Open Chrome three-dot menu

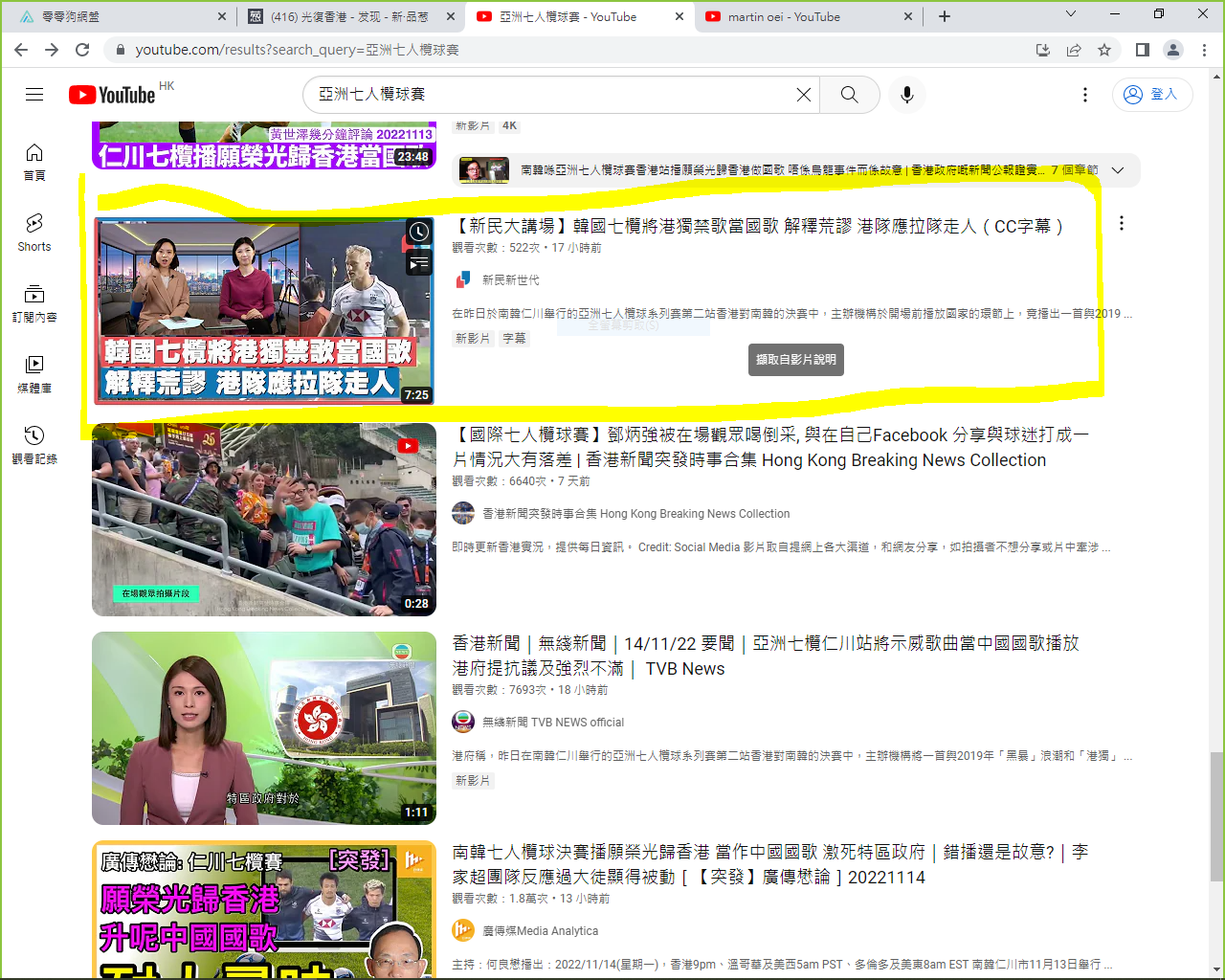point(1204,50)
